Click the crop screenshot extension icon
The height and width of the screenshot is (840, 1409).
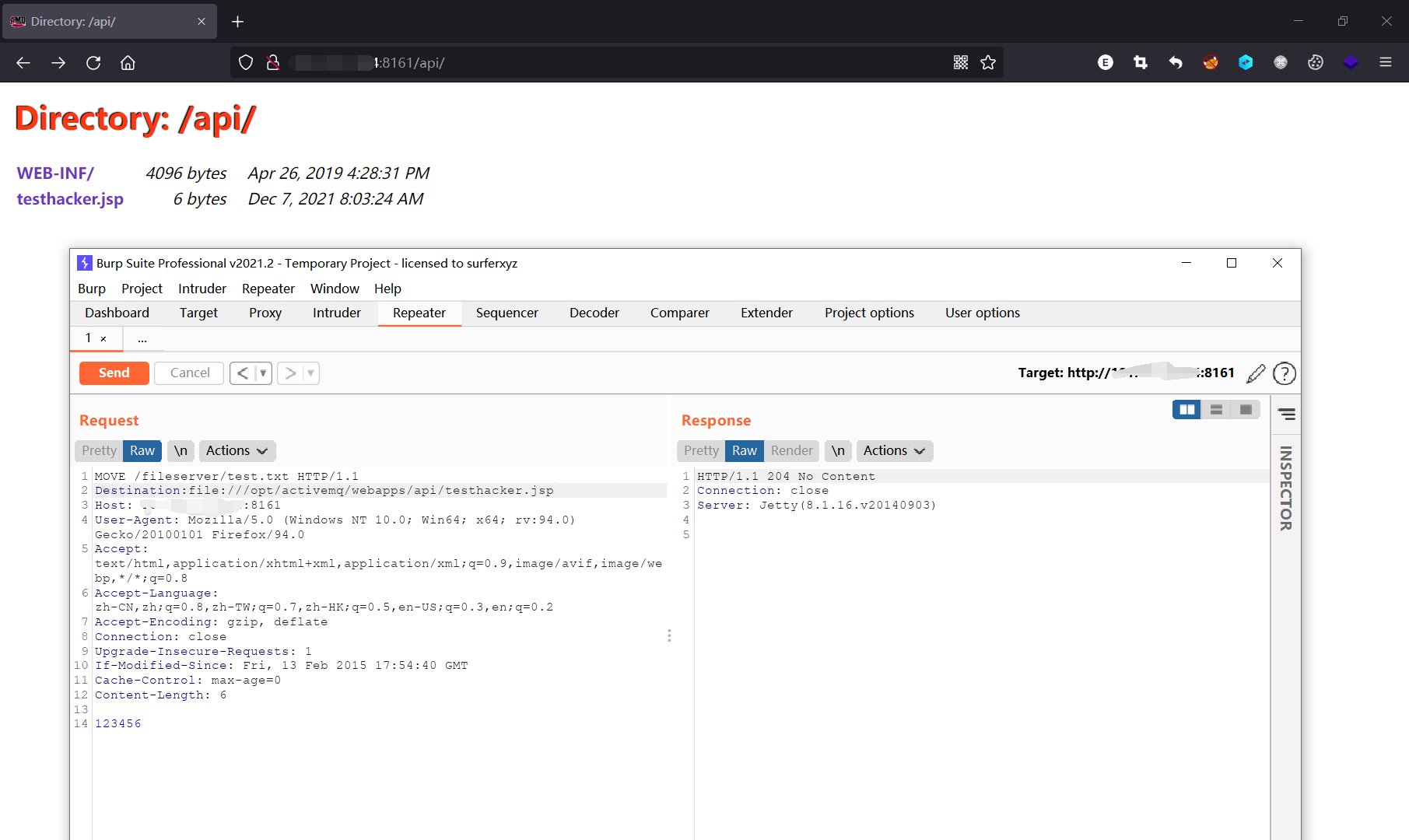pos(1141,63)
